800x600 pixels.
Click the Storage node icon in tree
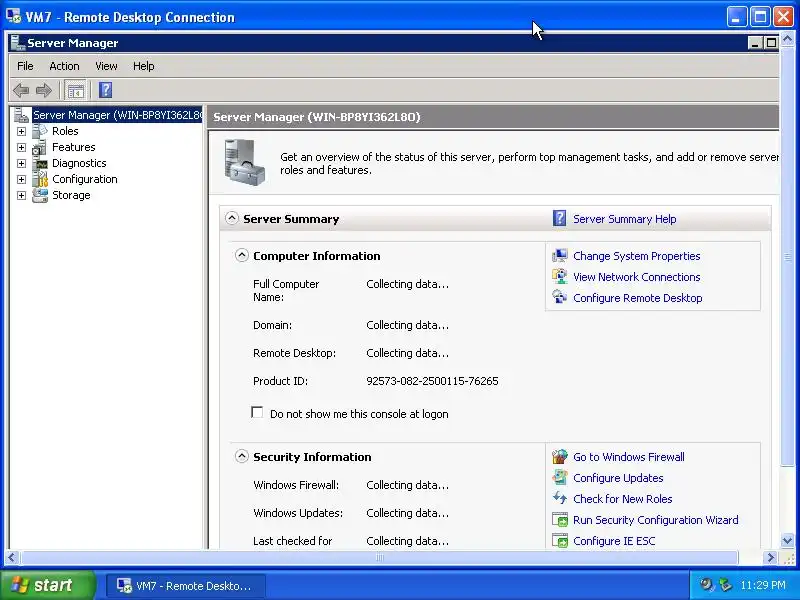(x=40, y=195)
